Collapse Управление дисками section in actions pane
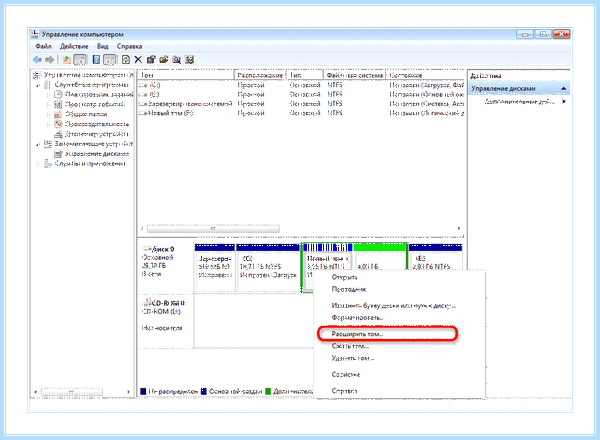This screenshot has width=600, height=440. [x=563, y=89]
